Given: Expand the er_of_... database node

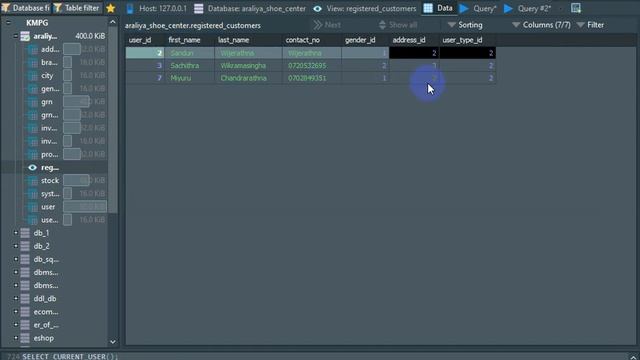Looking at the screenshot, I should click(x=16, y=325).
